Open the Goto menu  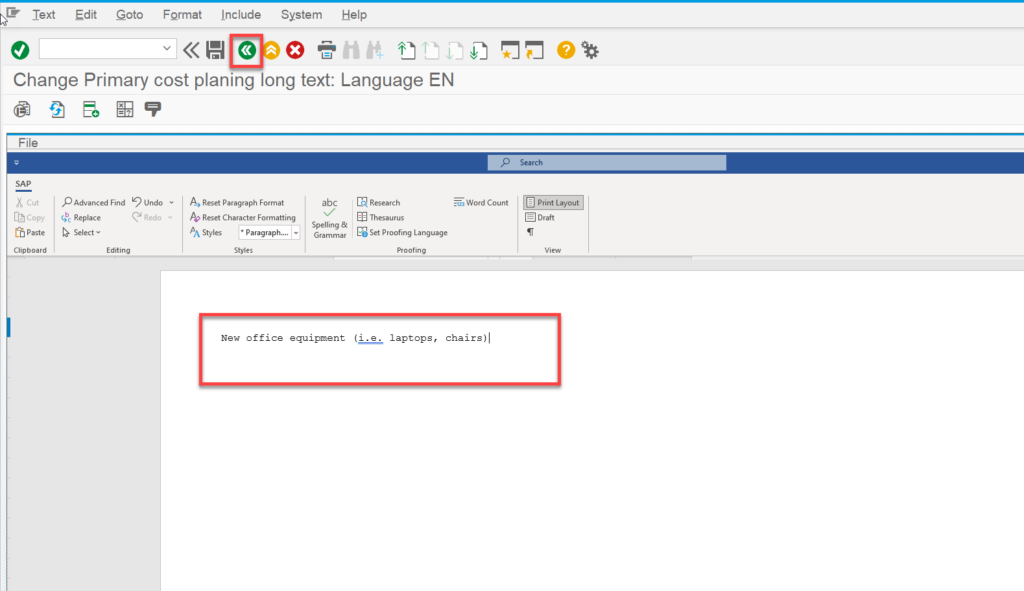click(129, 14)
